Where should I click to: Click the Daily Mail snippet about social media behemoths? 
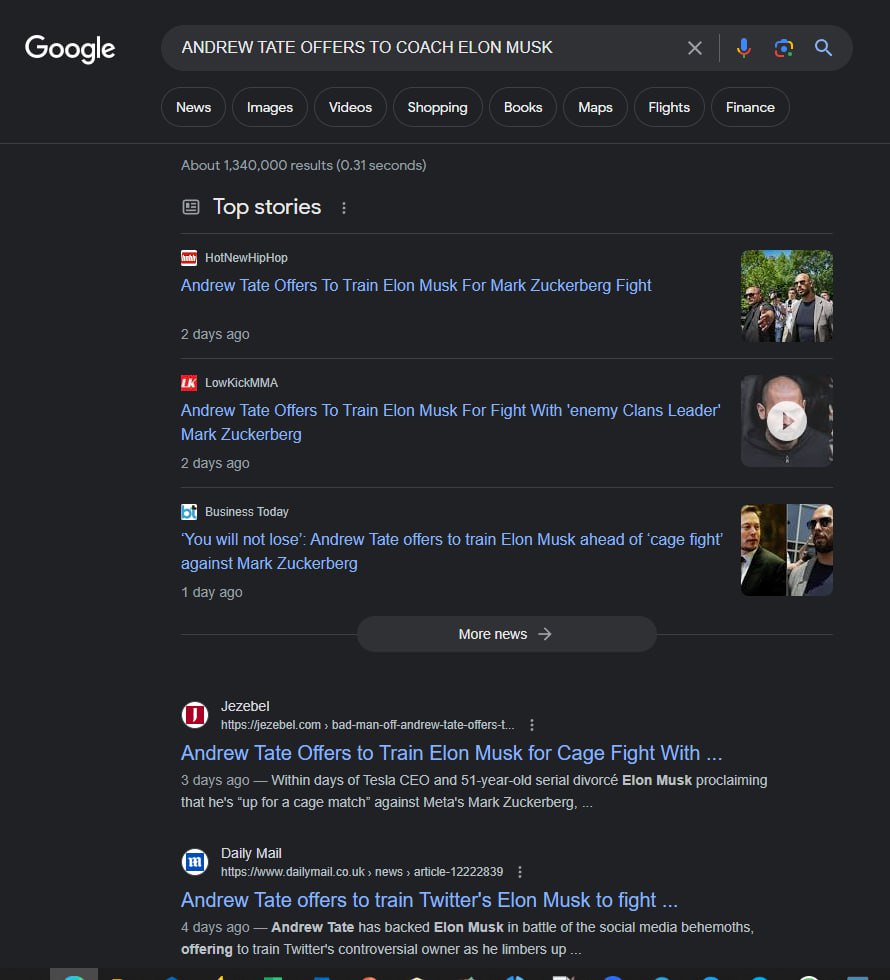point(468,938)
